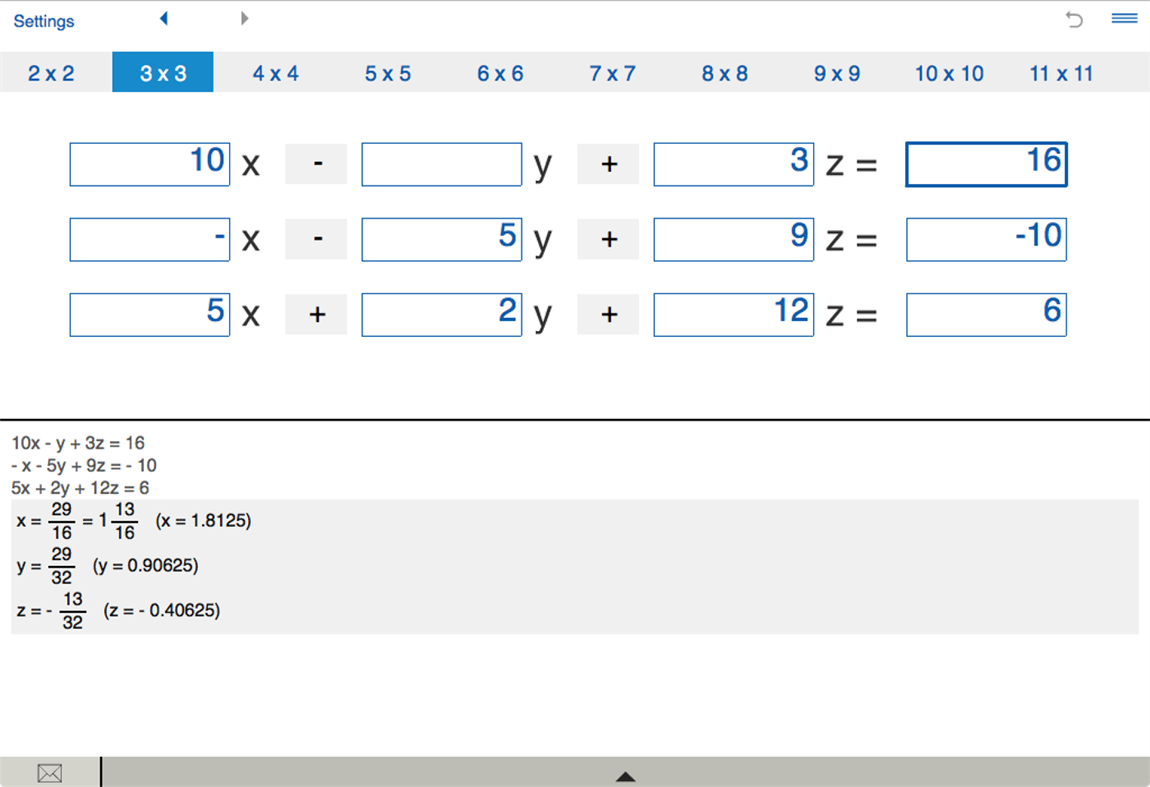This screenshot has height=787, width=1150.
Task: Switch to the 7 x 7 tab
Action: coord(612,71)
